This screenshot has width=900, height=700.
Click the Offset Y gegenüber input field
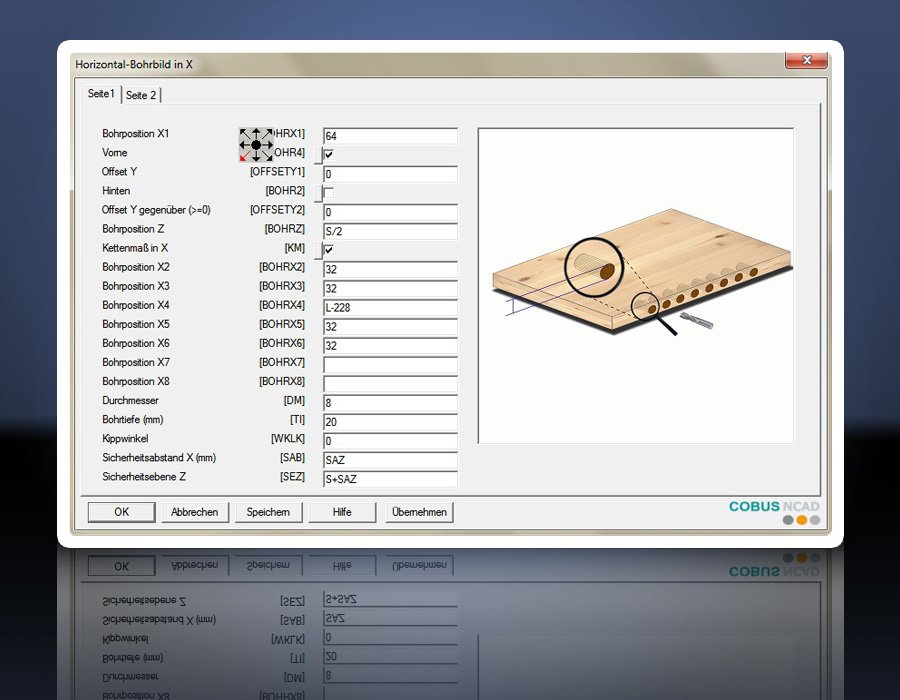(x=390, y=212)
